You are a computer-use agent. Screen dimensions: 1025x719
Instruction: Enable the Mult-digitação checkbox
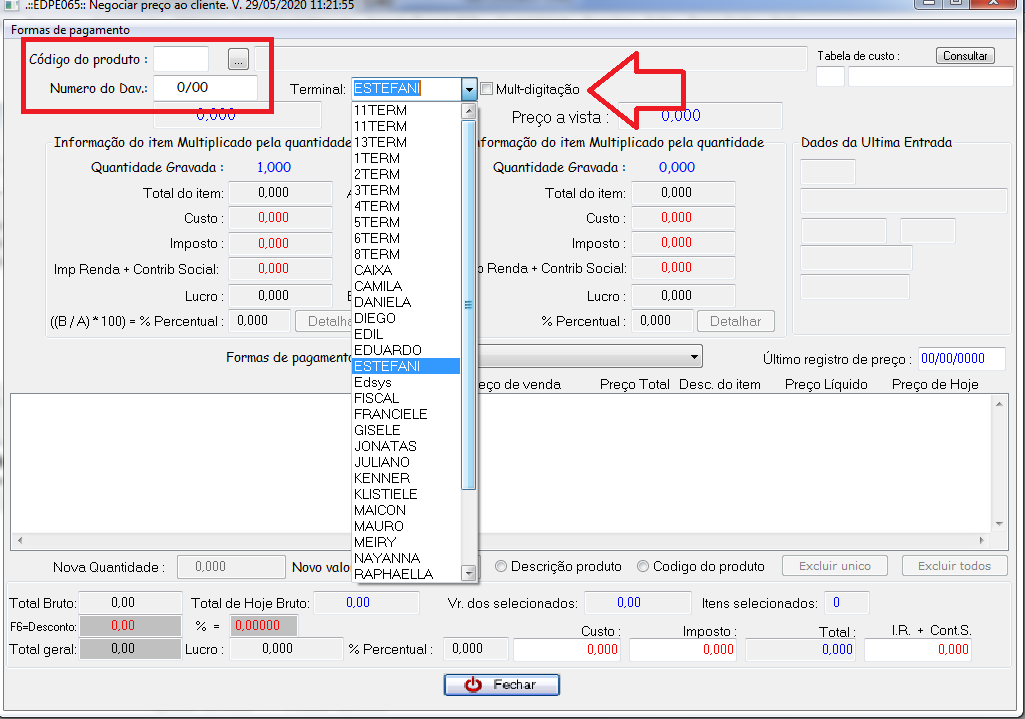pos(487,89)
